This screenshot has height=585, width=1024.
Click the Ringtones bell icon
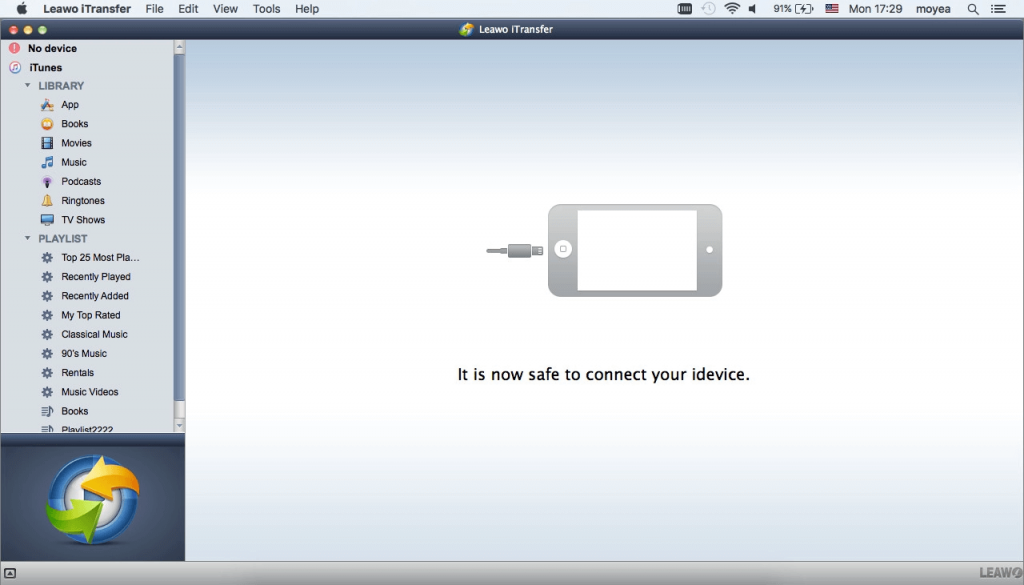47,200
